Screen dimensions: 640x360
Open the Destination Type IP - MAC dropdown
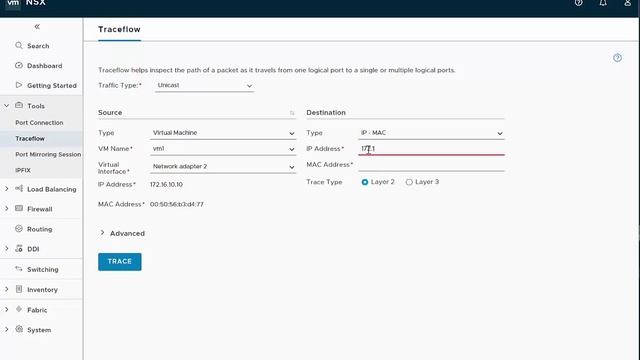coord(431,133)
